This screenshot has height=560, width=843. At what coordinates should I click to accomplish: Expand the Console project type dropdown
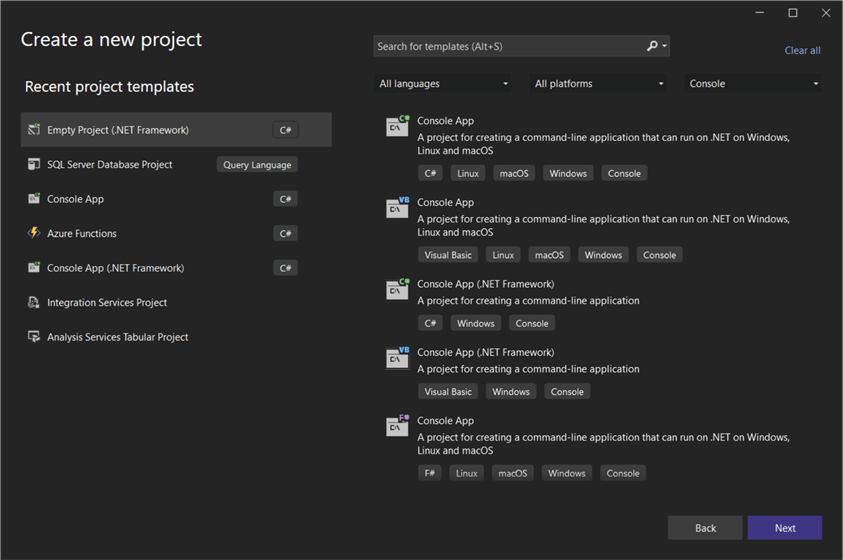tap(753, 84)
